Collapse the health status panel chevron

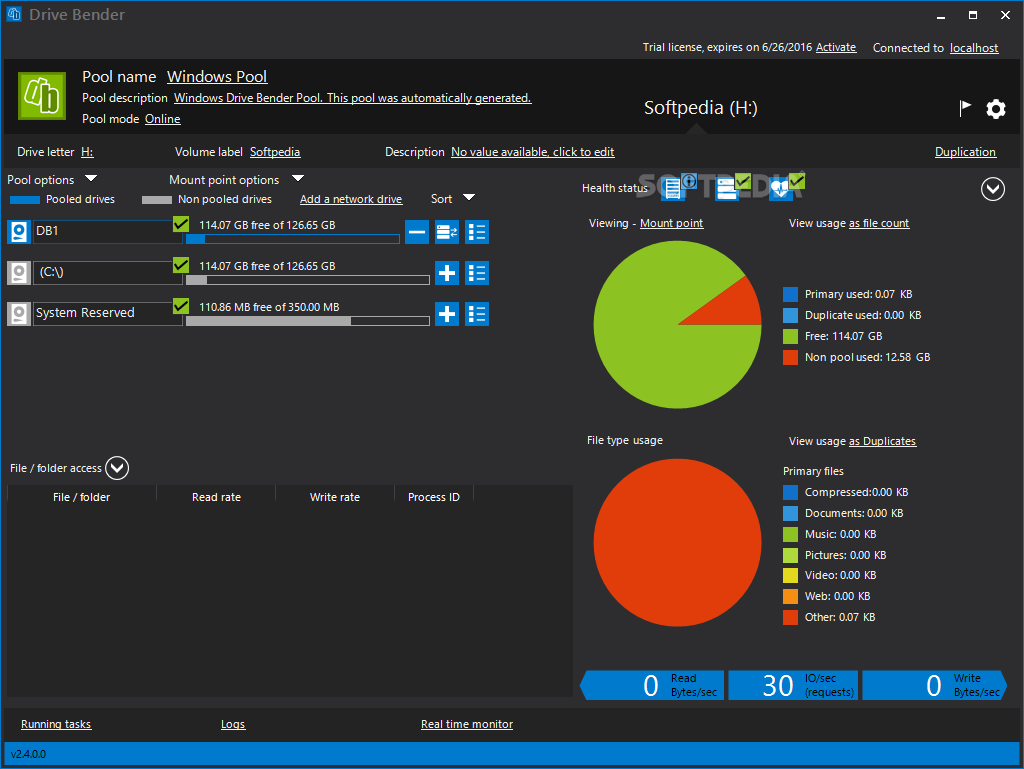point(993,189)
